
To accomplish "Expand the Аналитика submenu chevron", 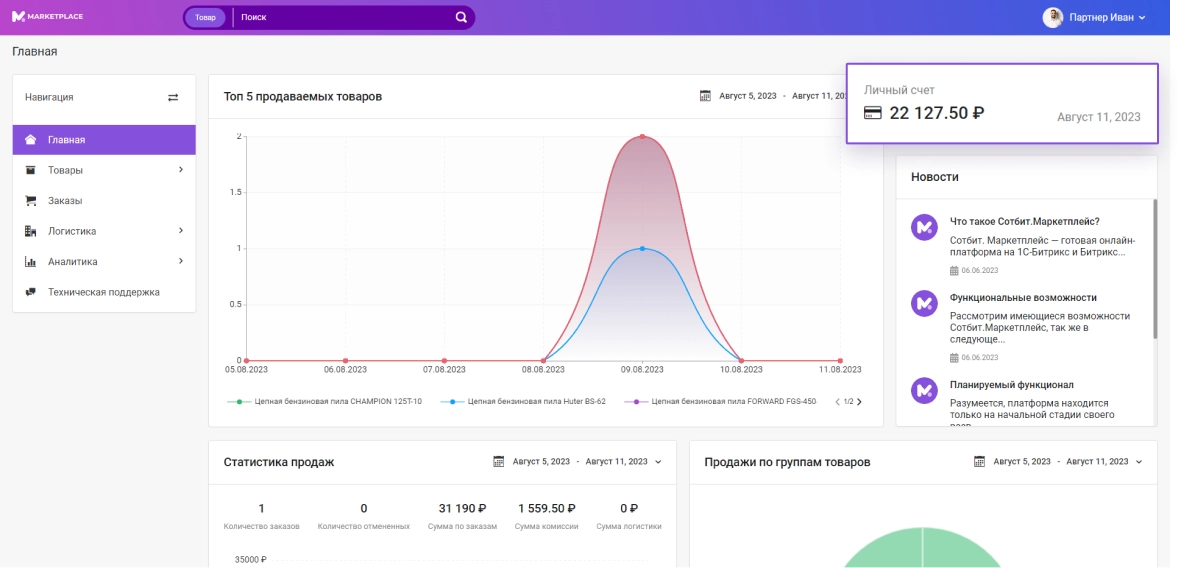I will [181, 261].
